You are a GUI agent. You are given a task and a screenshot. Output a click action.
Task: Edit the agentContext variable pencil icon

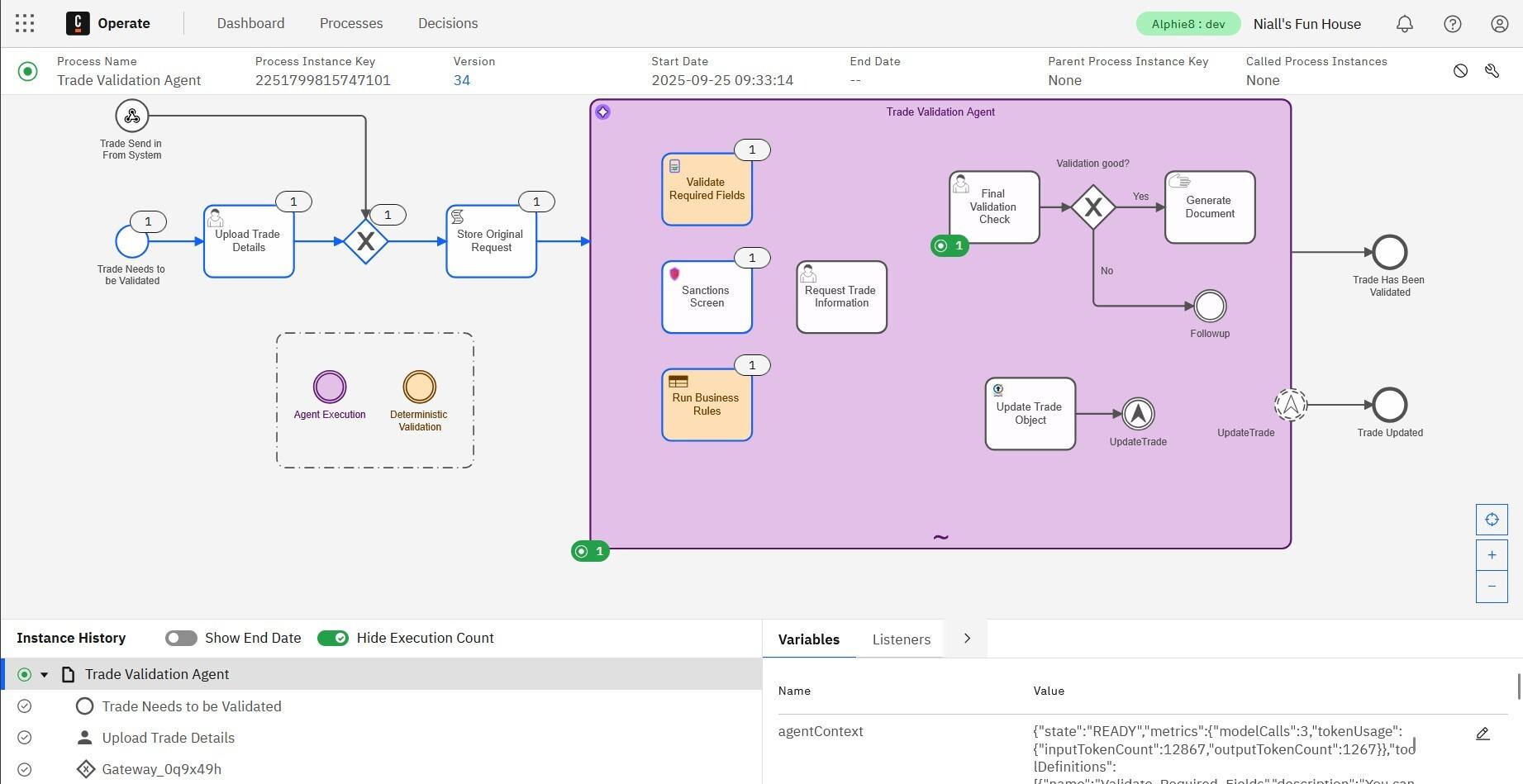[1483, 734]
